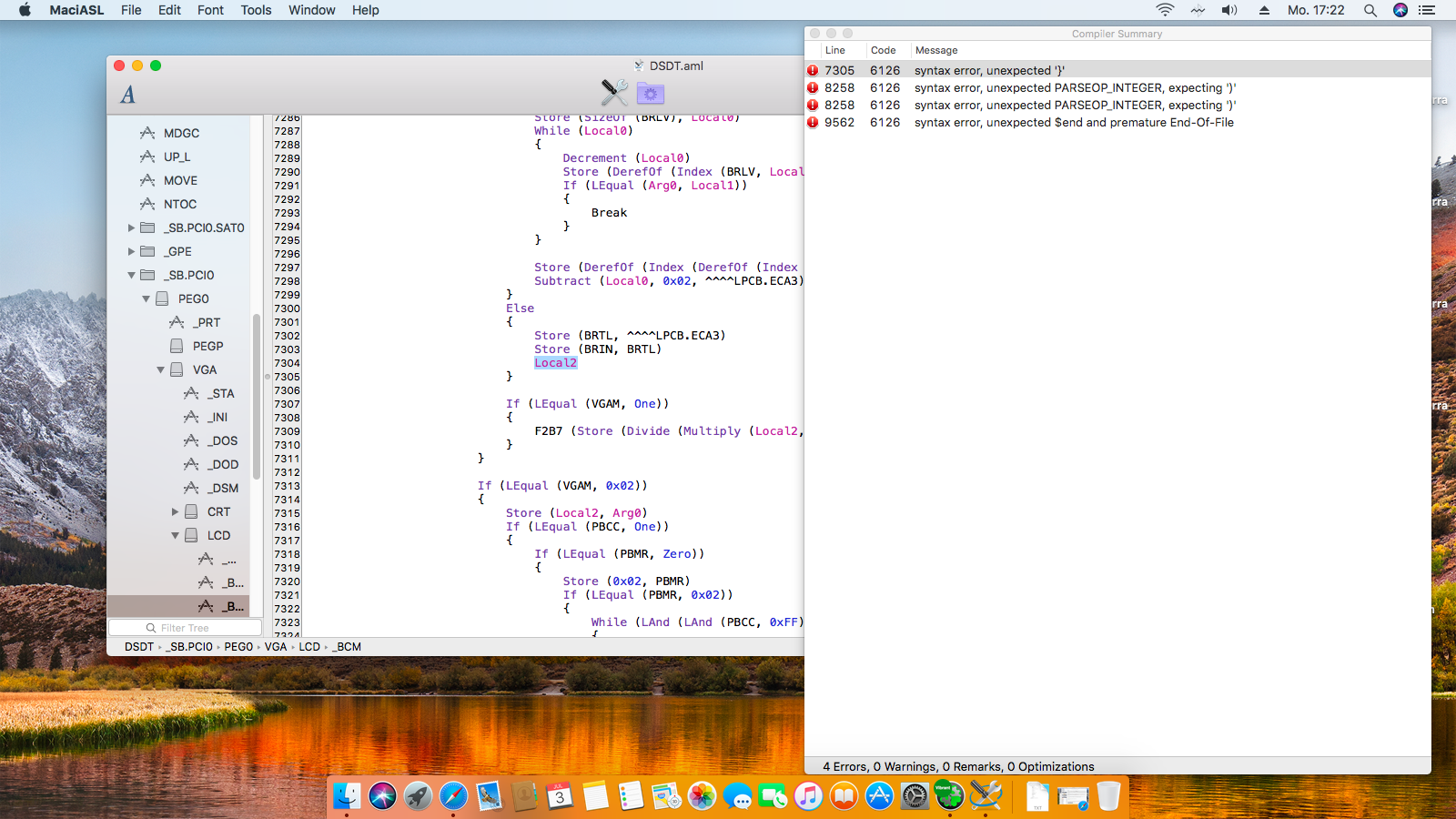
Task: Click the Filter Tree search field
Action: (186, 628)
